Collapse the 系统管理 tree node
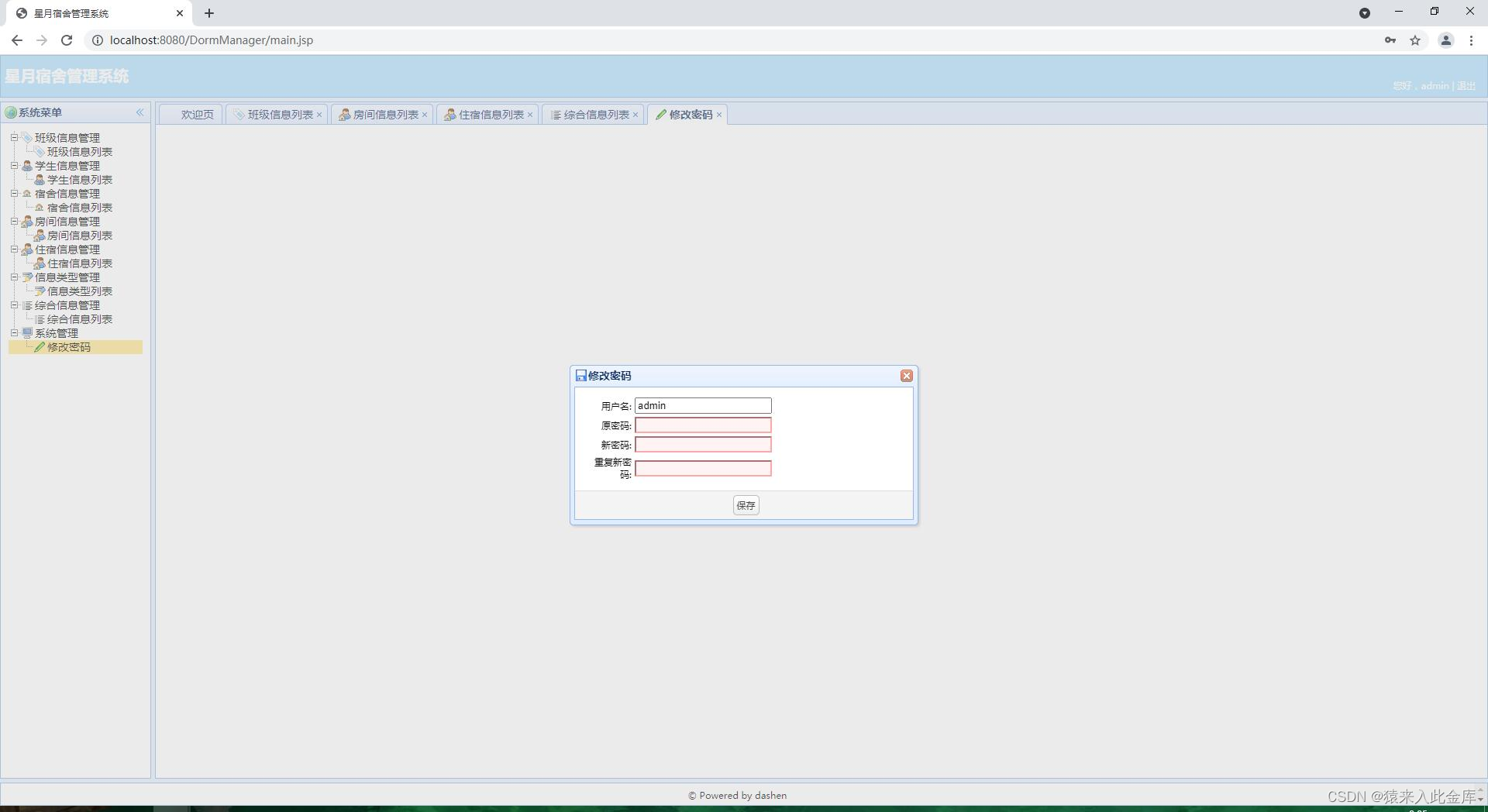Screen dimensions: 1488x812 pos(14,333)
